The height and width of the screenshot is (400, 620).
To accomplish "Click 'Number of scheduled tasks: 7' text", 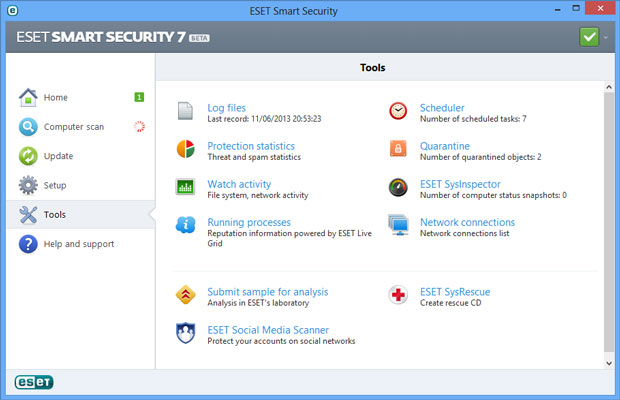I will [x=473, y=119].
